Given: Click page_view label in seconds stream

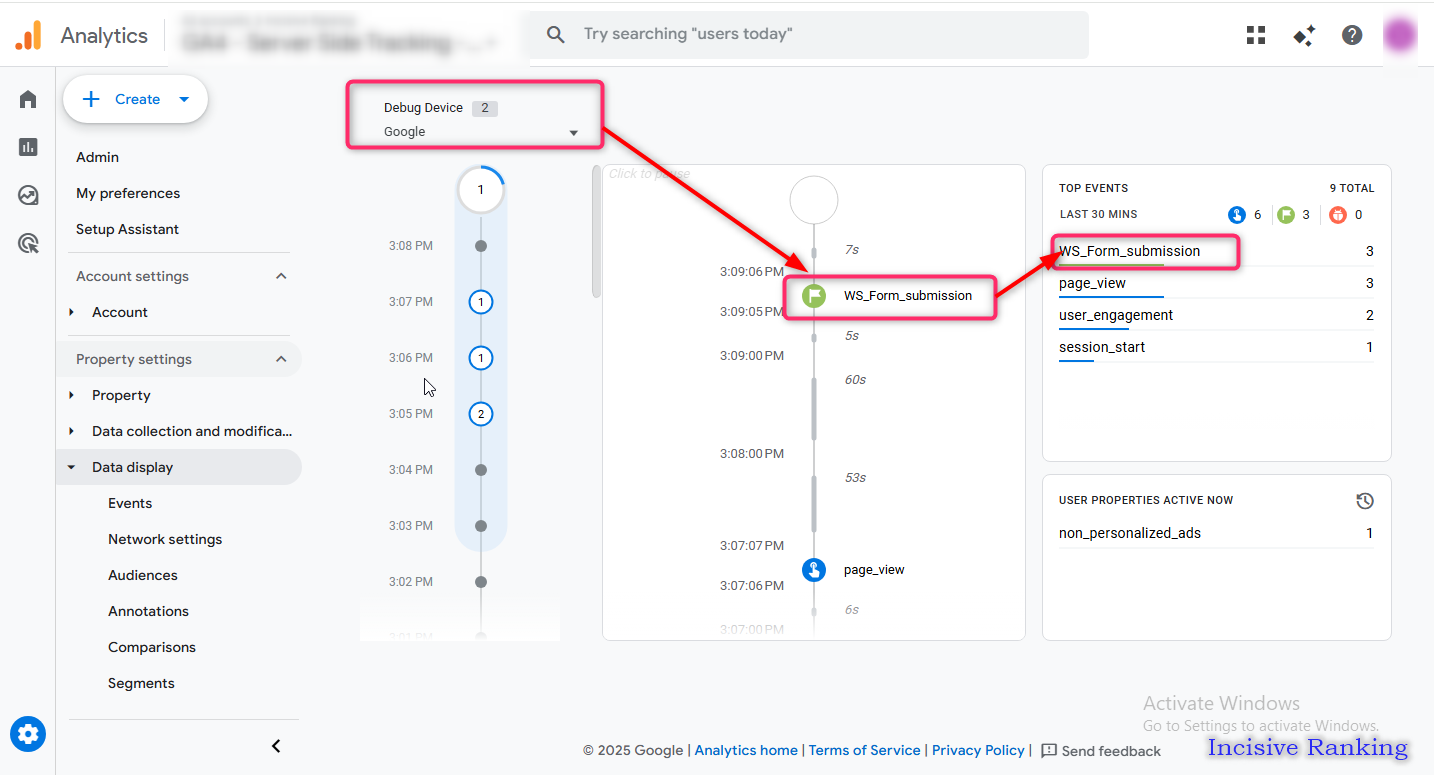Looking at the screenshot, I should tap(874, 570).
